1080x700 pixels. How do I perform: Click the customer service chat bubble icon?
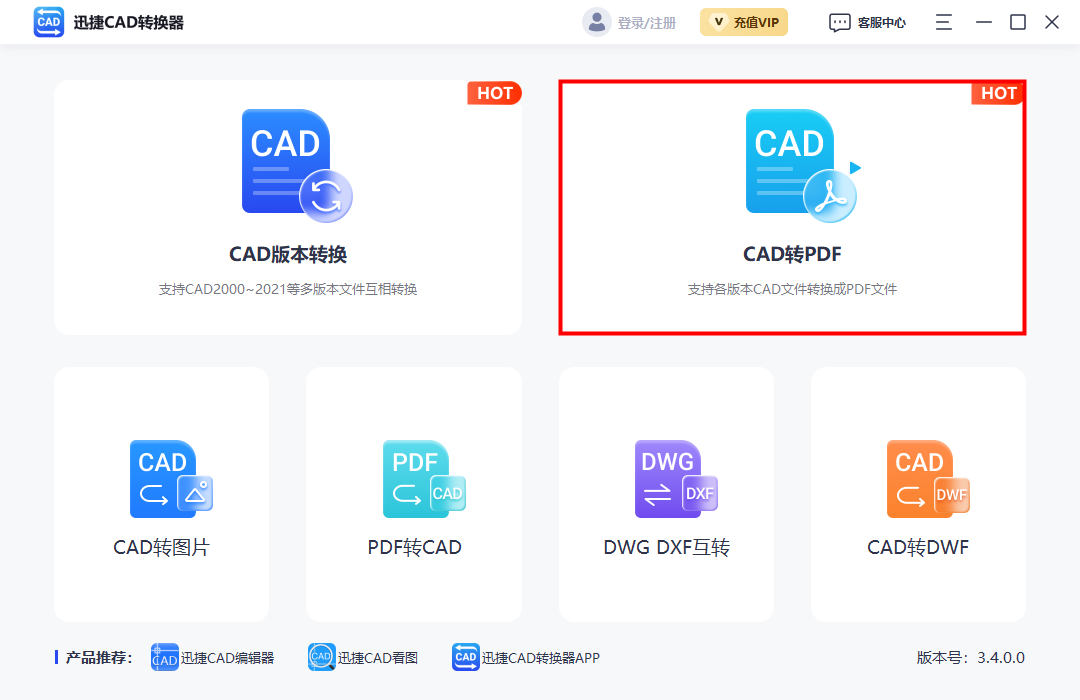(840, 23)
